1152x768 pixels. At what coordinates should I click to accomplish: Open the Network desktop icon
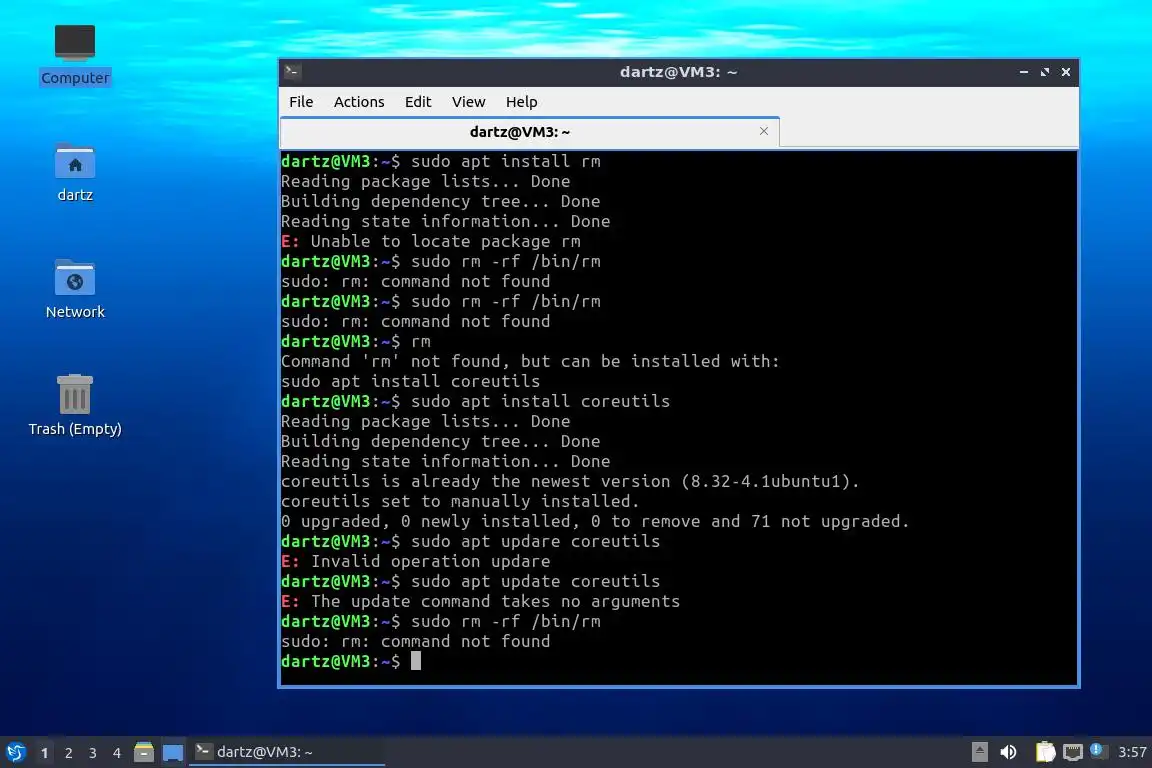click(x=75, y=289)
